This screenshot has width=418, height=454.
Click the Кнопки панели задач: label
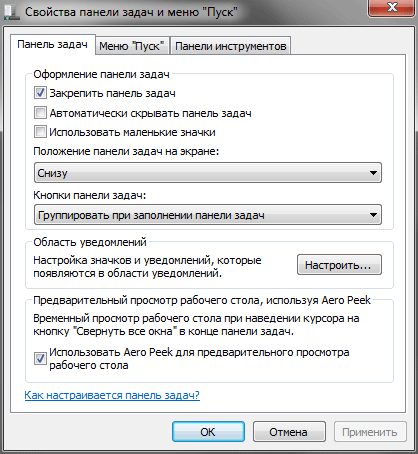[90, 195]
